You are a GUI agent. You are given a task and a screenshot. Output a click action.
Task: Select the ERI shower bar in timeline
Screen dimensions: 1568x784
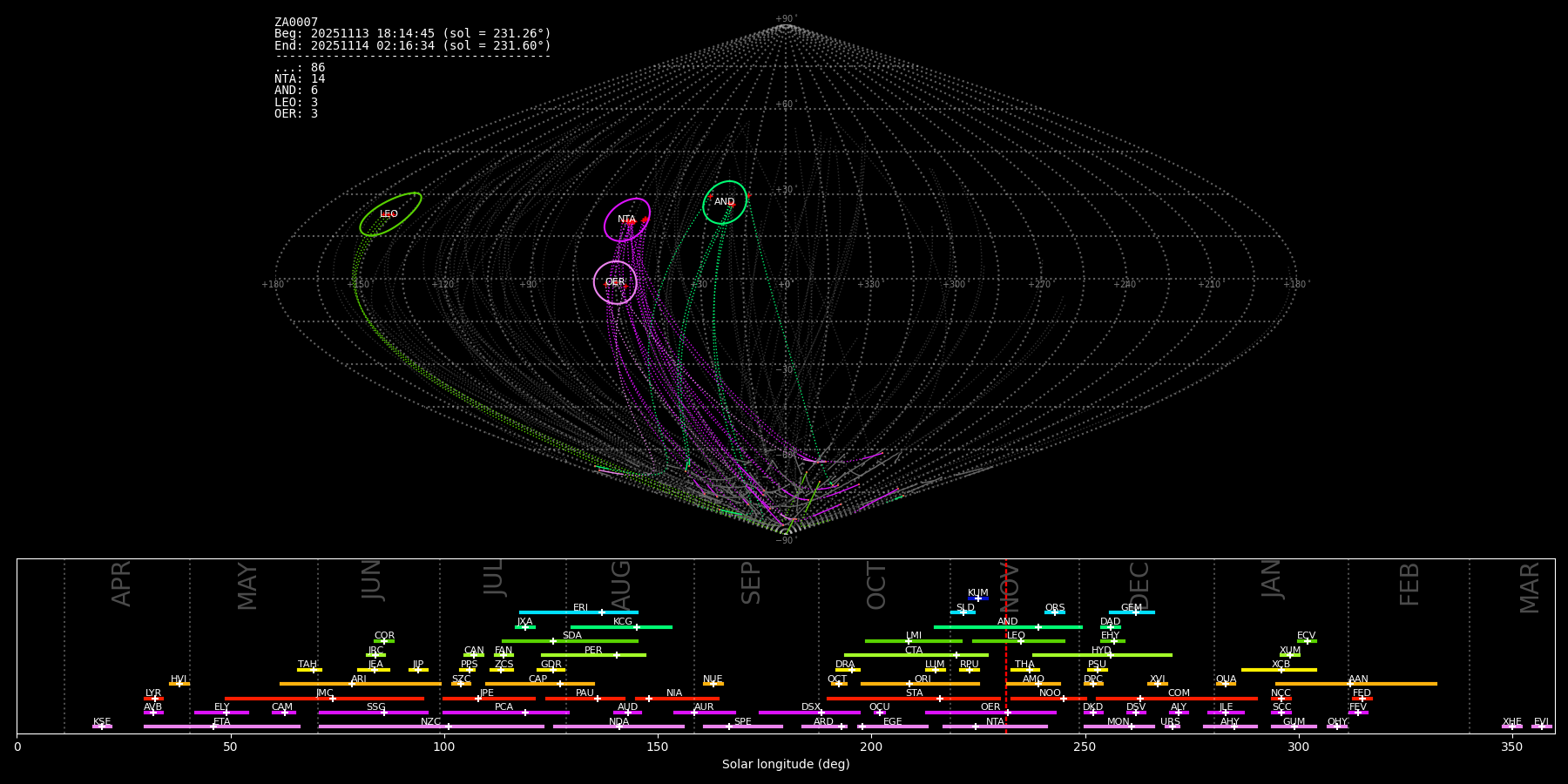point(578,612)
